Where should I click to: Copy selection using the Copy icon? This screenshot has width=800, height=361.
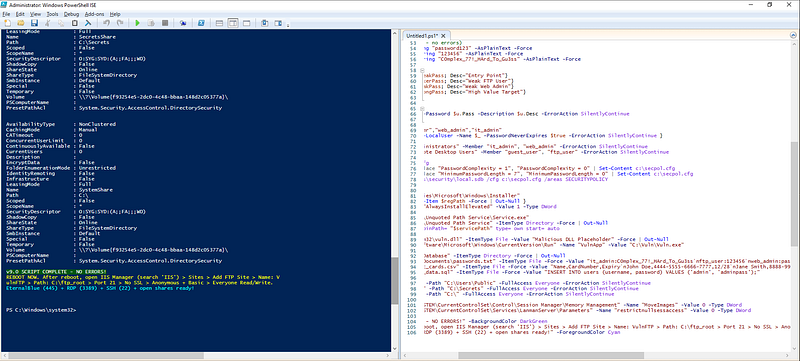tap(61, 23)
